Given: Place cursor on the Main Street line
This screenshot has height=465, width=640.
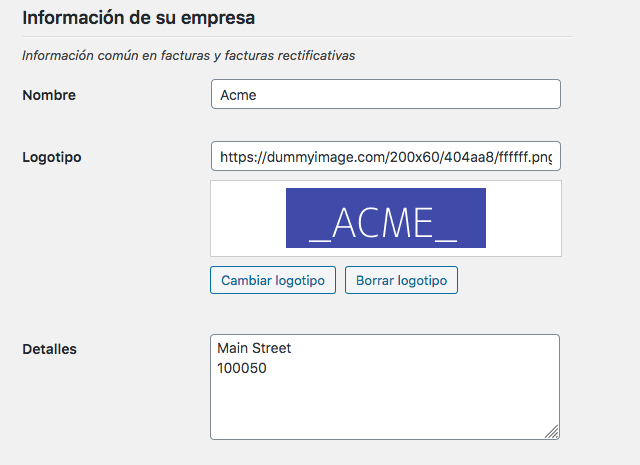Looking at the screenshot, I should tap(254, 348).
